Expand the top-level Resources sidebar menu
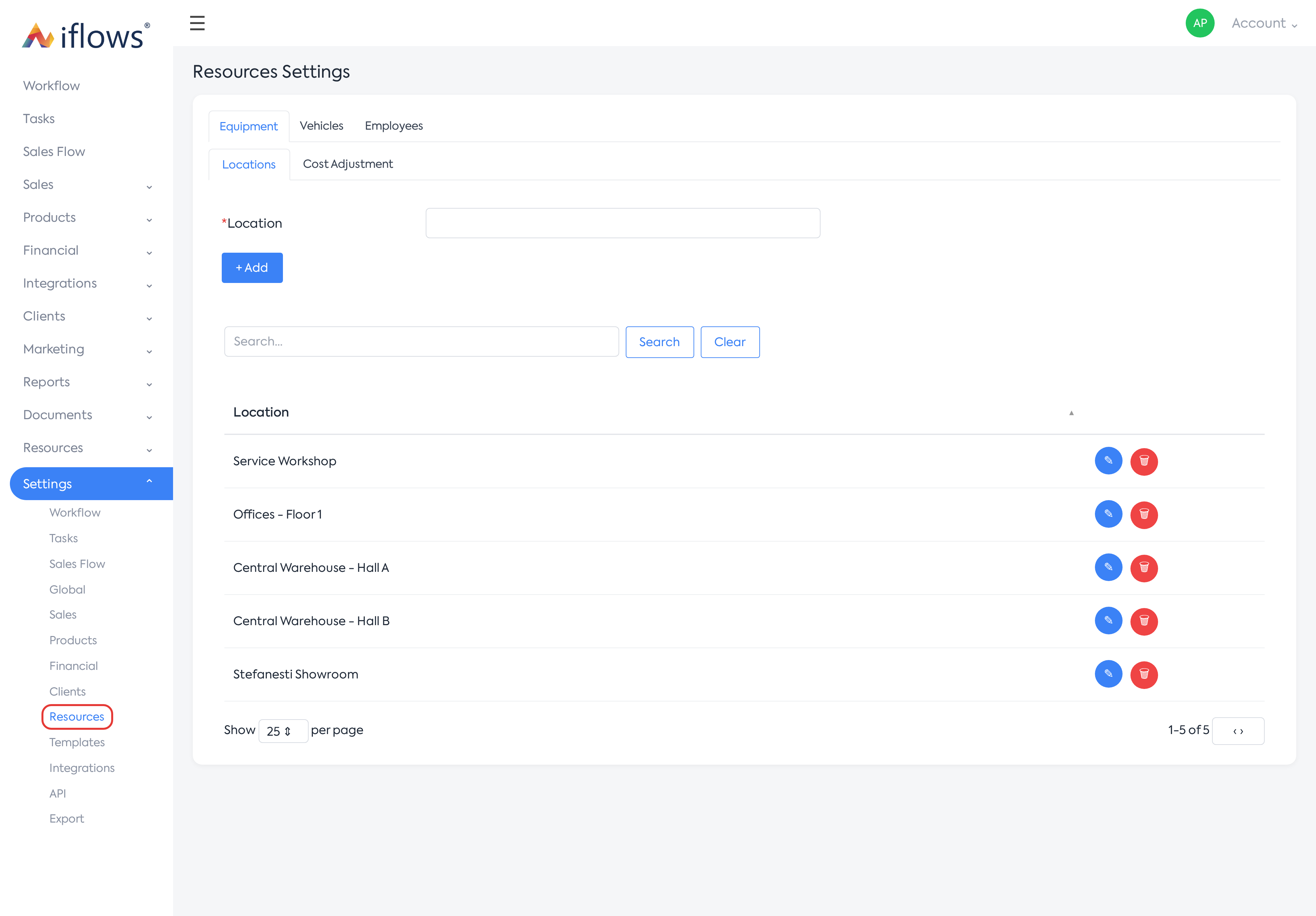This screenshot has height=916, width=1316. [x=87, y=448]
